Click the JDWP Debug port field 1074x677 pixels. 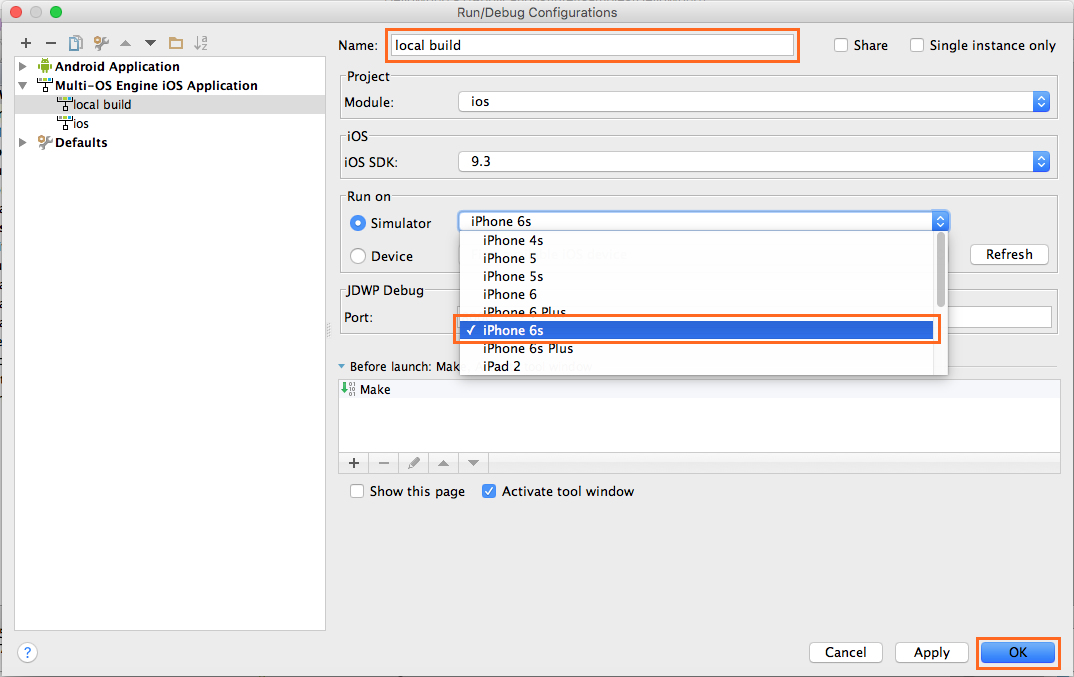[753, 317]
